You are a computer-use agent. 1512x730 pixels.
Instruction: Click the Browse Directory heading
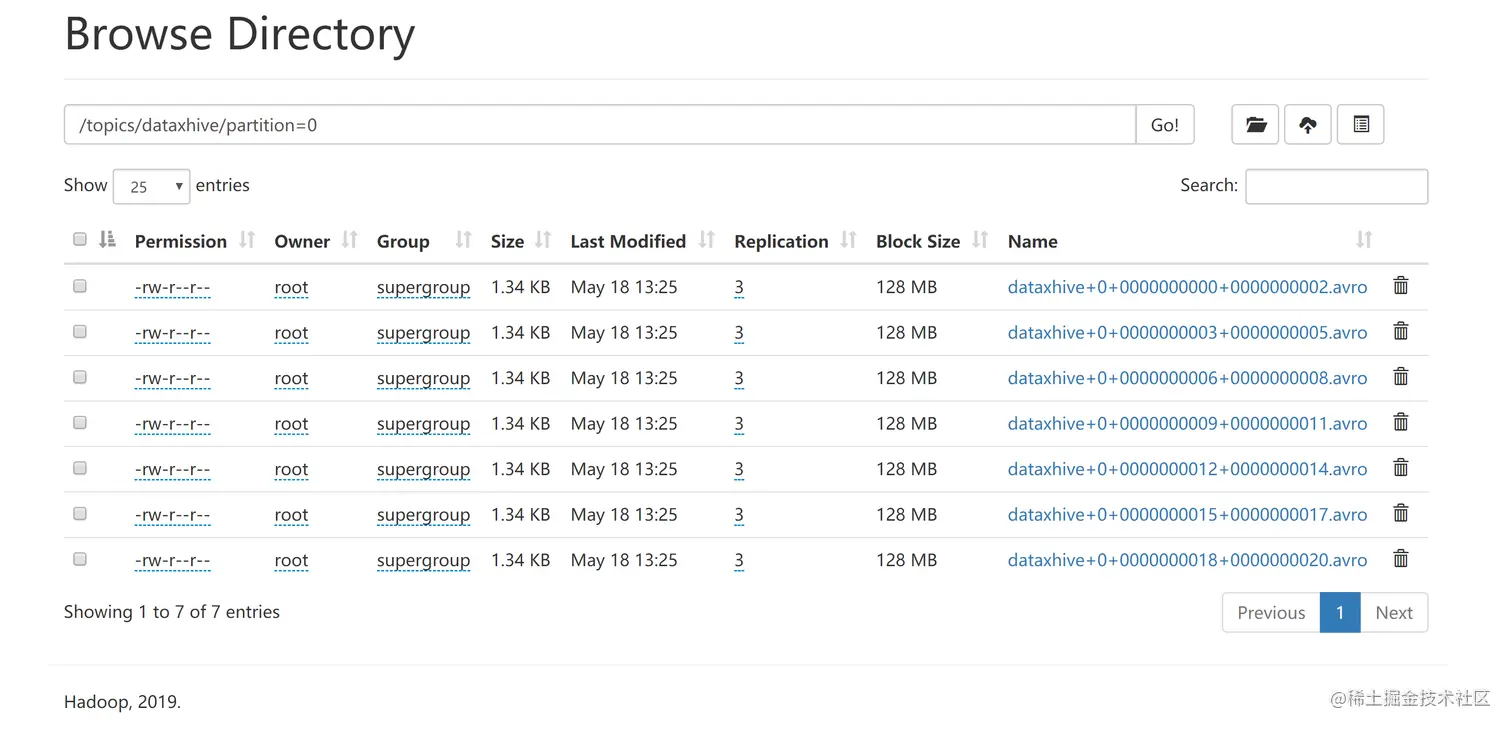point(240,33)
